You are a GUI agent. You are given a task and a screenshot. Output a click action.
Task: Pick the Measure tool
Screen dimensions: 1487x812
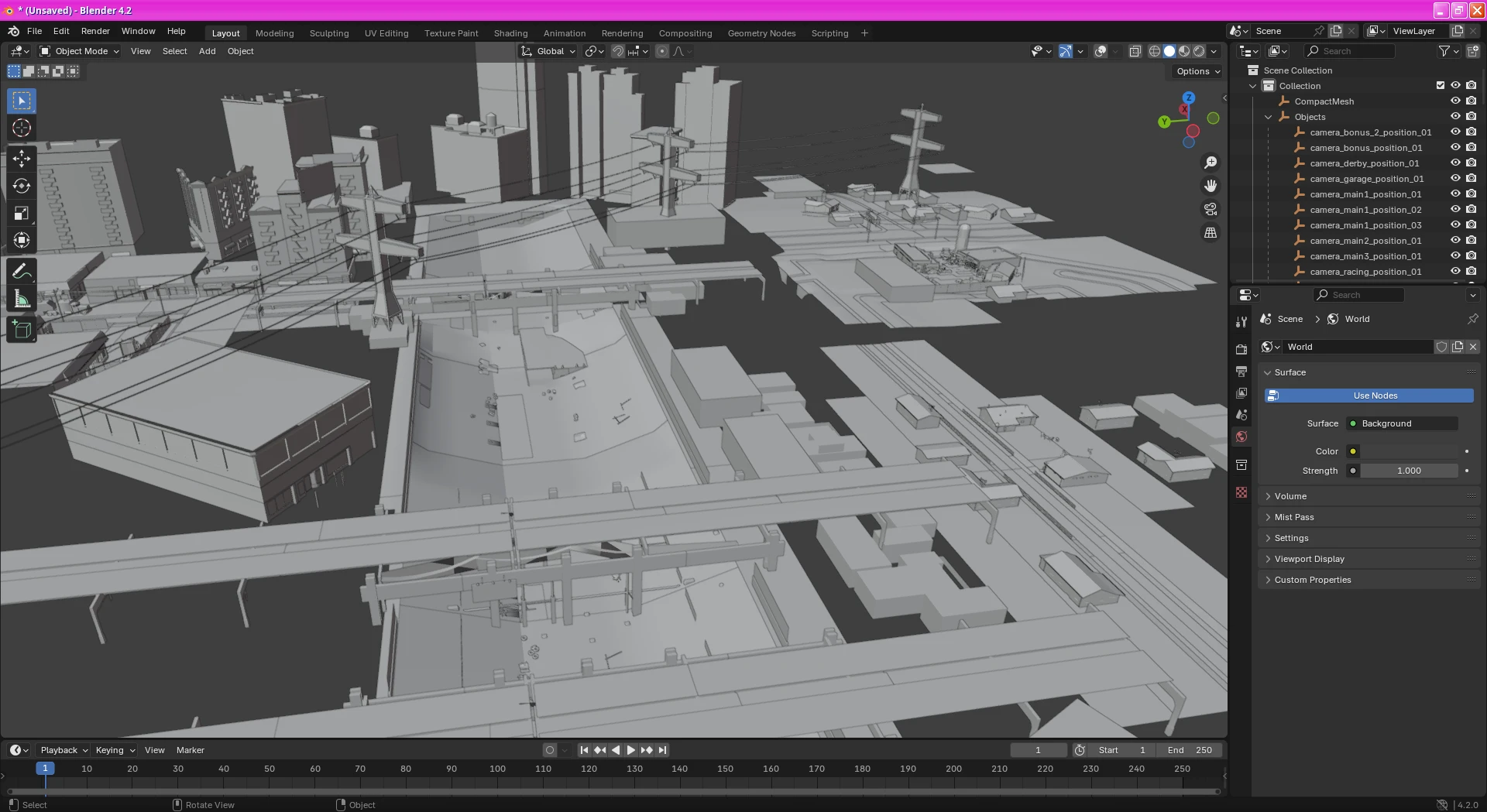point(22,300)
